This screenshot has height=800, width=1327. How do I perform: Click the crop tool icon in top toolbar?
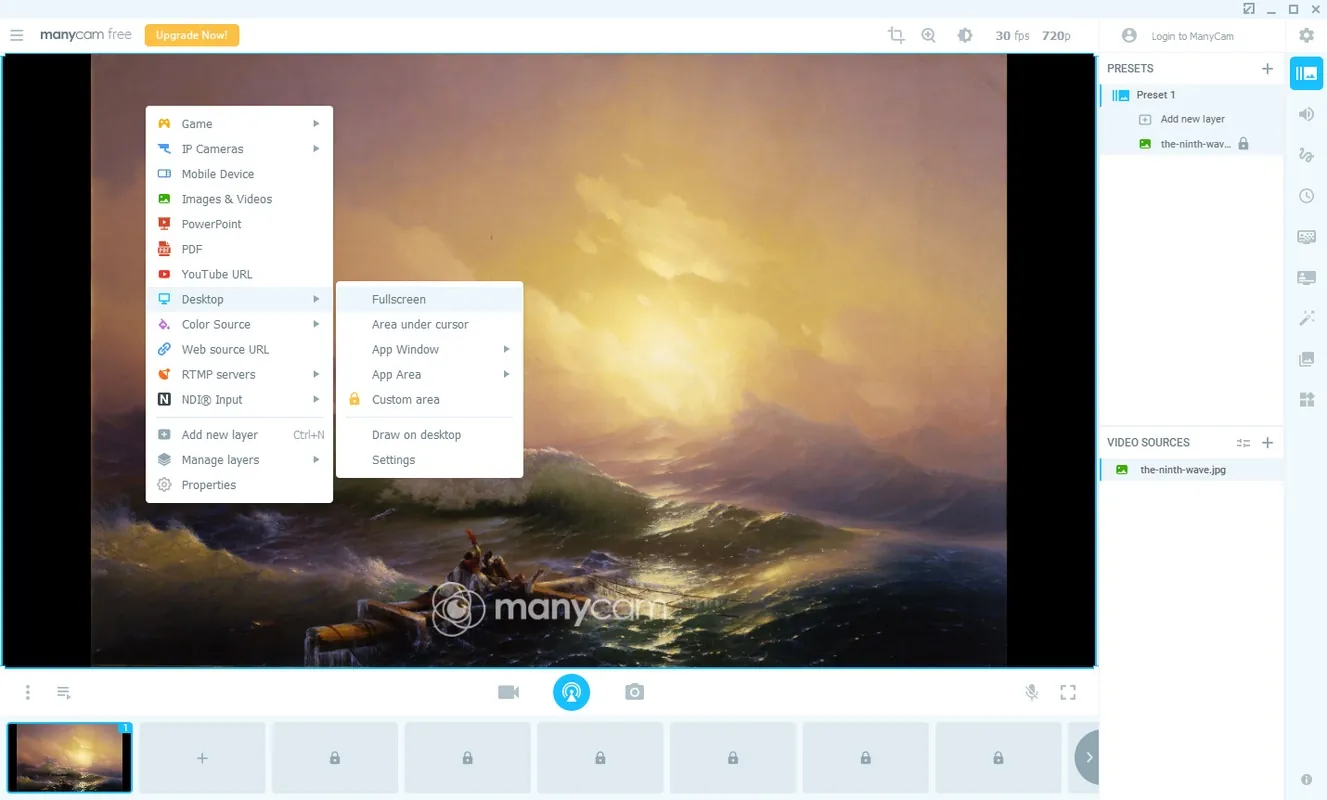point(896,35)
